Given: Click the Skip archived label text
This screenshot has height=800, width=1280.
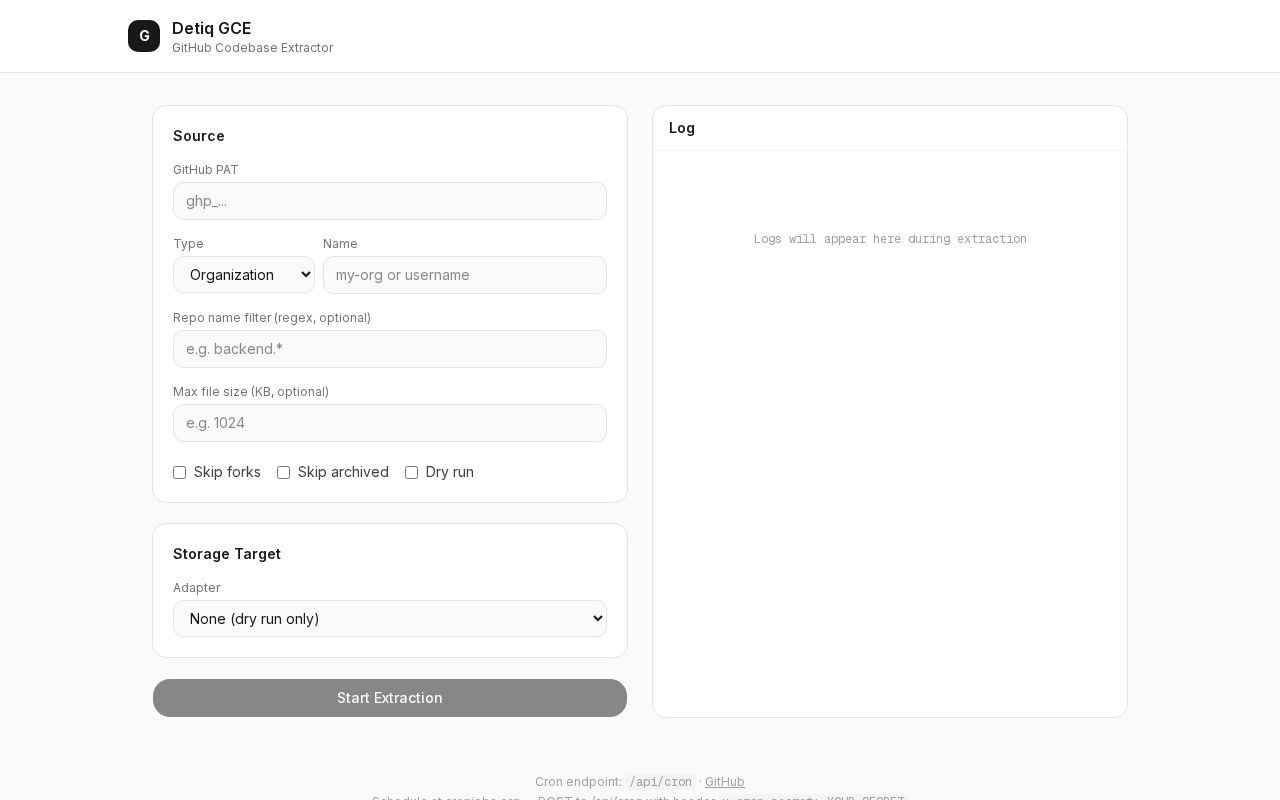Looking at the screenshot, I should [343, 472].
